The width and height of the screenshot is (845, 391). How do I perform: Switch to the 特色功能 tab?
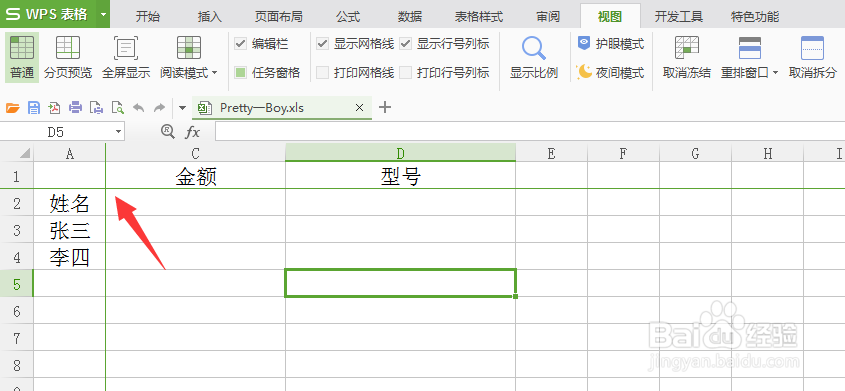(755, 17)
